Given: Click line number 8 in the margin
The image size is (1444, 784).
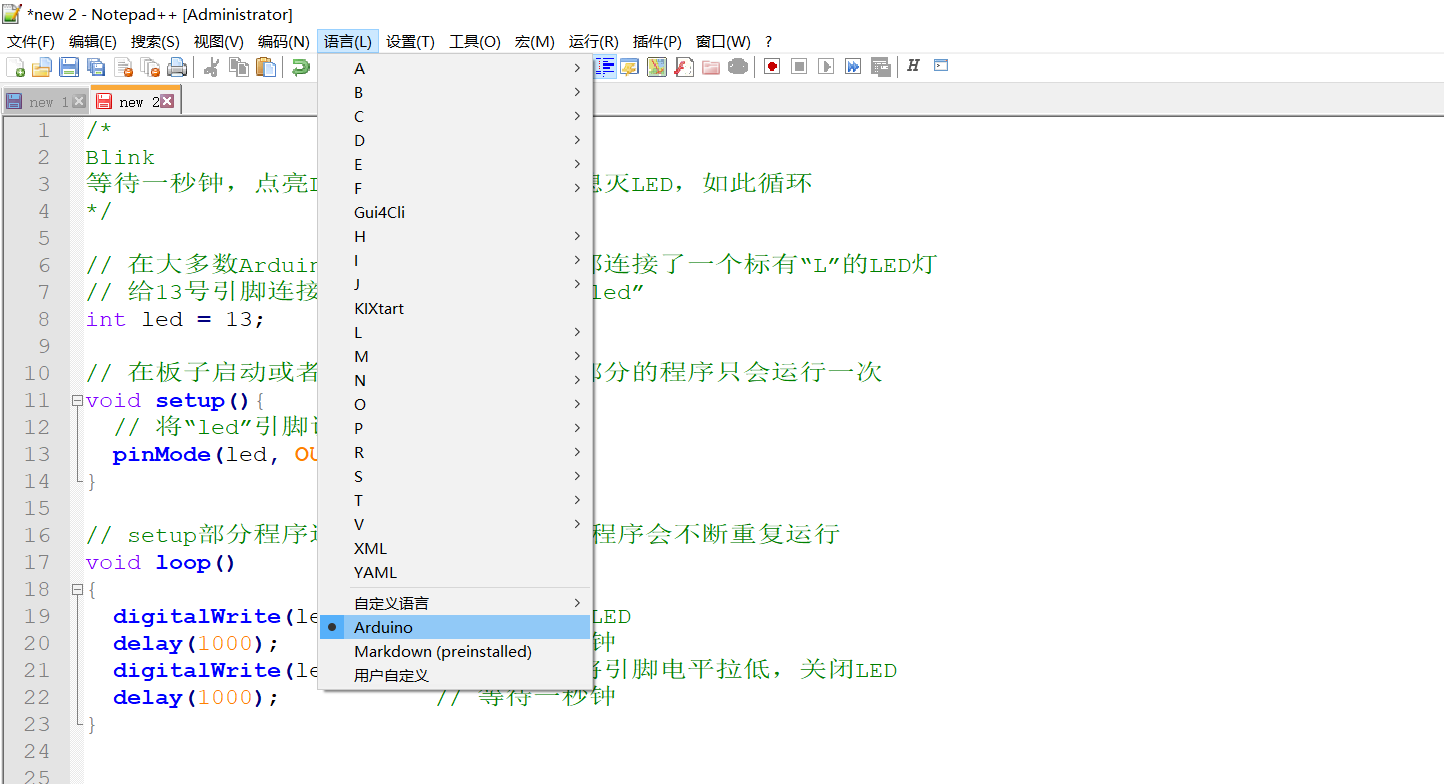Looking at the screenshot, I should pos(43,319).
